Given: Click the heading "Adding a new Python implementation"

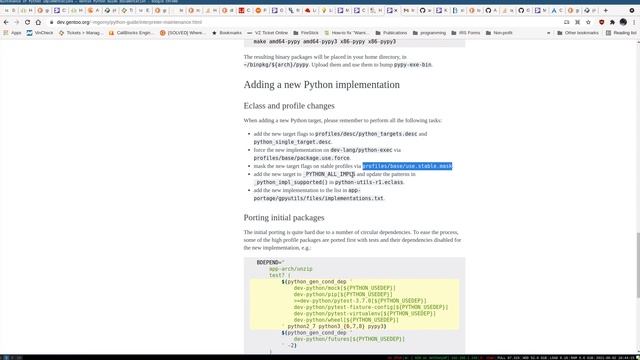Looking at the screenshot, I should pyautogui.click(x=322, y=84).
